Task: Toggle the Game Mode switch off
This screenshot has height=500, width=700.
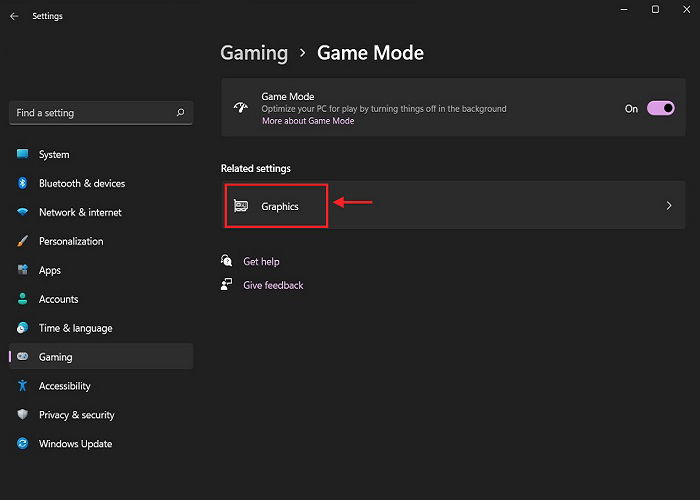Action: click(x=661, y=108)
